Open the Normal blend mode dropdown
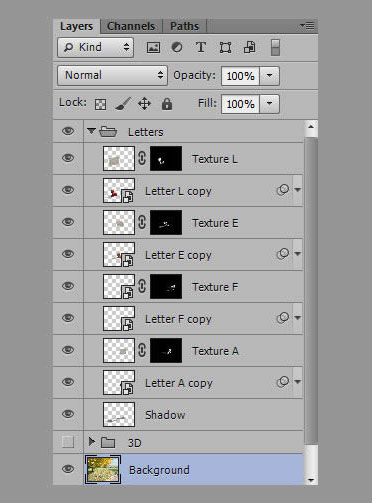This screenshot has height=503, width=372. pos(112,75)
